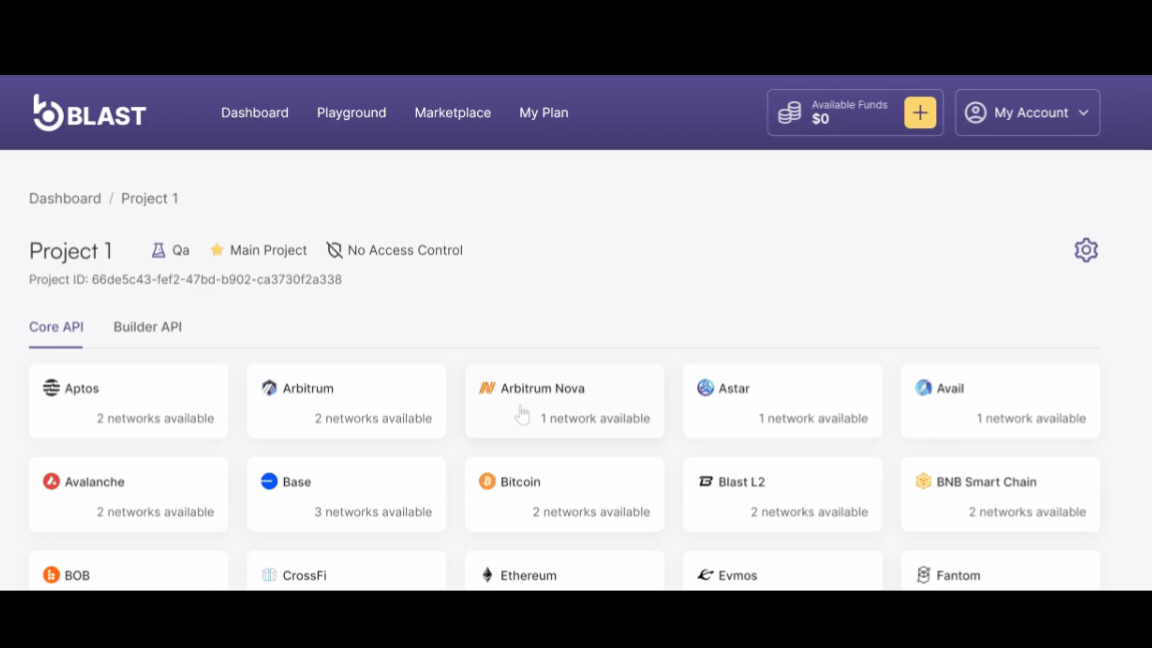This screenshot has height=648, width=1152.
Task: Click Base '3 networks available' text
Action: (373, 511)
